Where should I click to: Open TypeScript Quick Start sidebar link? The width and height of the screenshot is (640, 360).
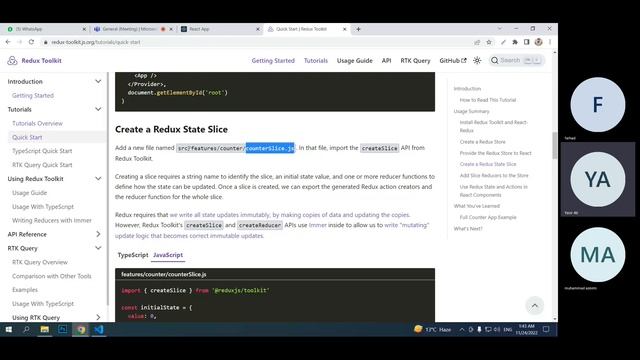(42, 151)
